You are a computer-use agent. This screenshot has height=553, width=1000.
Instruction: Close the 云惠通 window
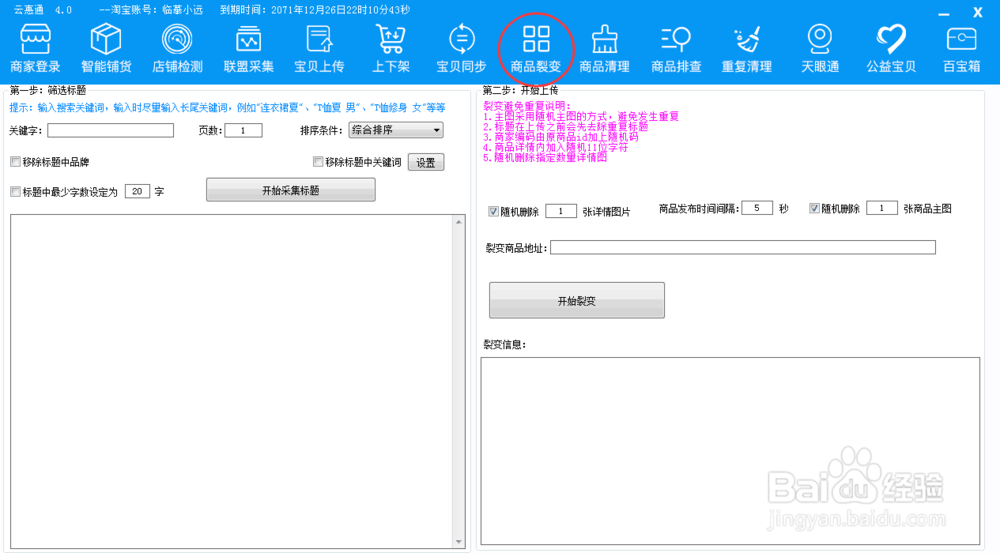pos(977,12)
